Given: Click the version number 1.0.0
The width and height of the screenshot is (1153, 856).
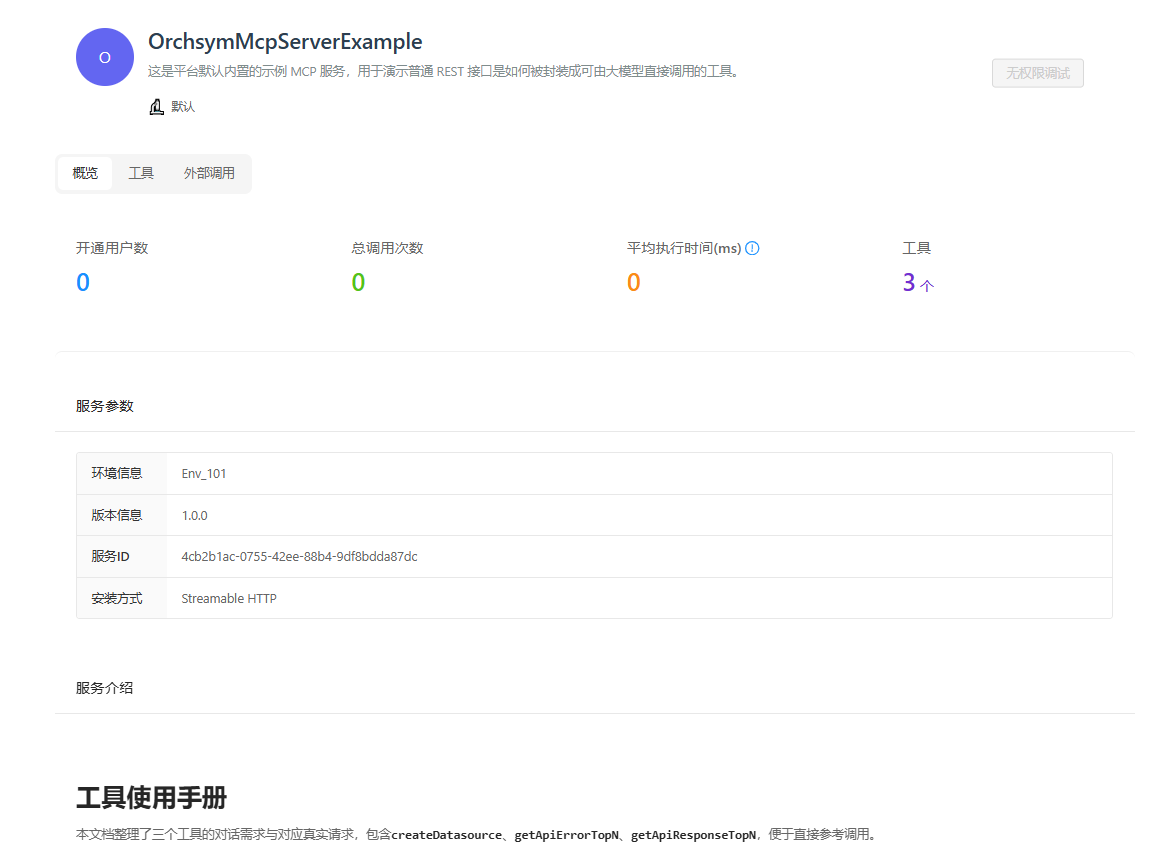Looking at the screenshot, I should [194, 516].
